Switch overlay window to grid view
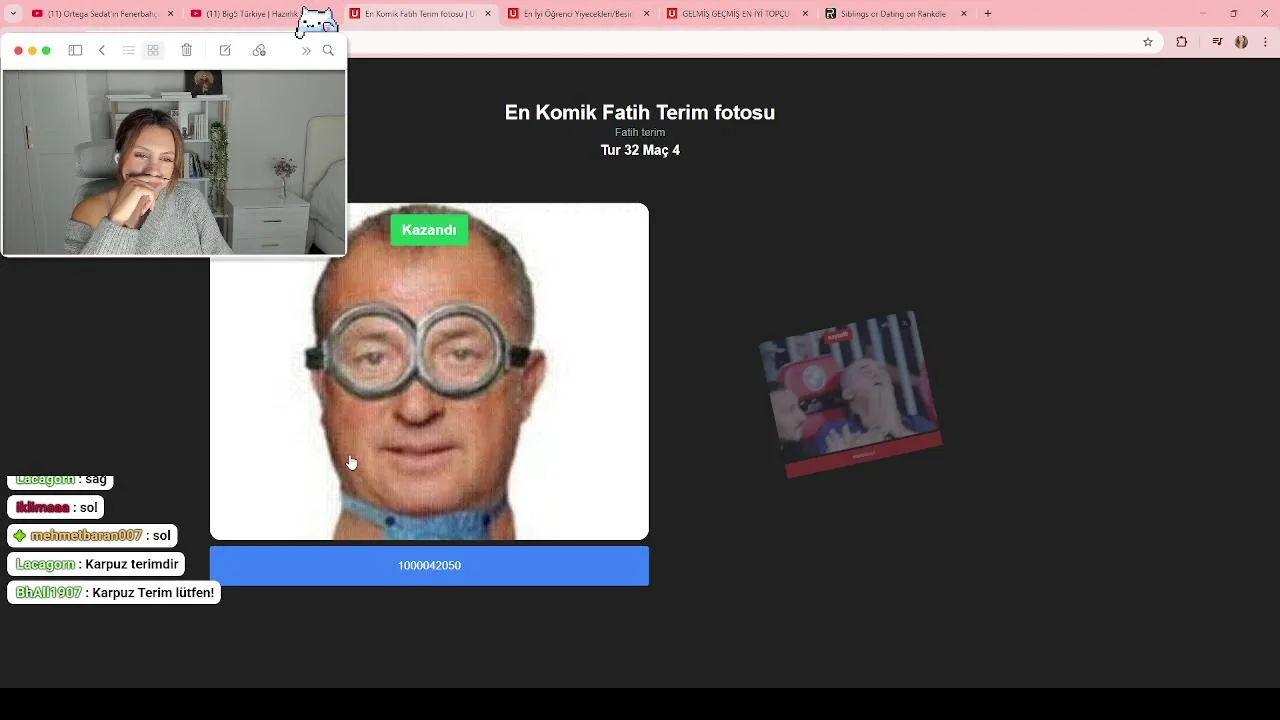Image resolution: width=1280 pixels, height=720 pixels. click(153, 50)
